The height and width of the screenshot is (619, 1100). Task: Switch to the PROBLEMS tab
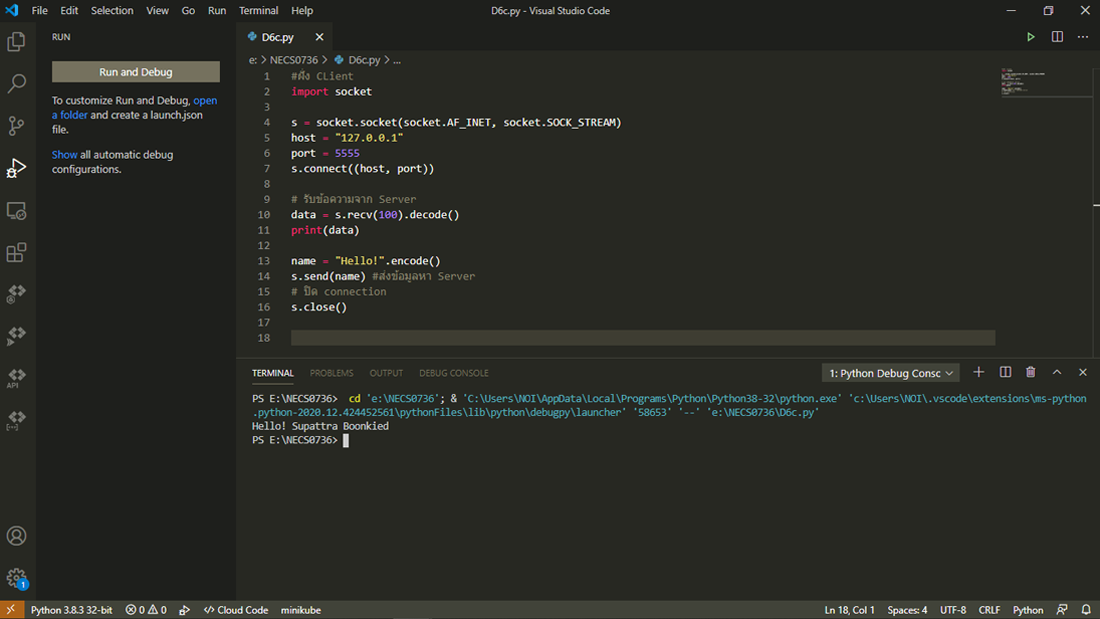click(331, 373)
